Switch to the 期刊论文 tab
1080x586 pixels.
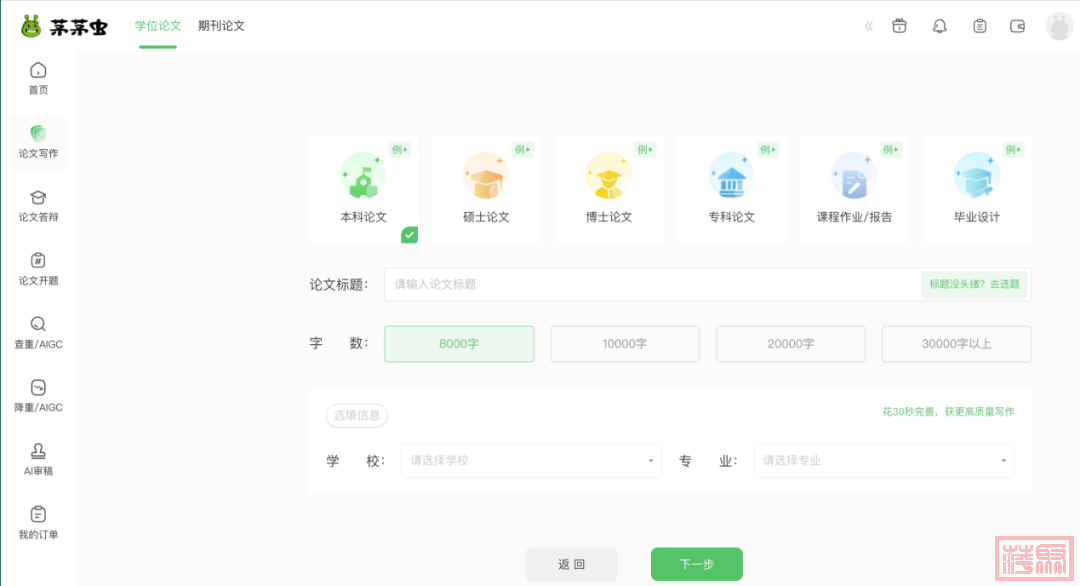221,26
